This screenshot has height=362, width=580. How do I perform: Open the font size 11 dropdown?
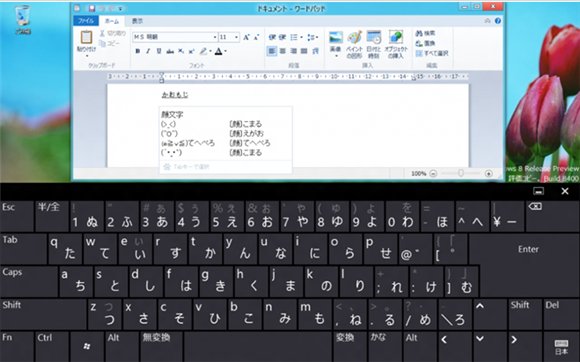(237, 37)
